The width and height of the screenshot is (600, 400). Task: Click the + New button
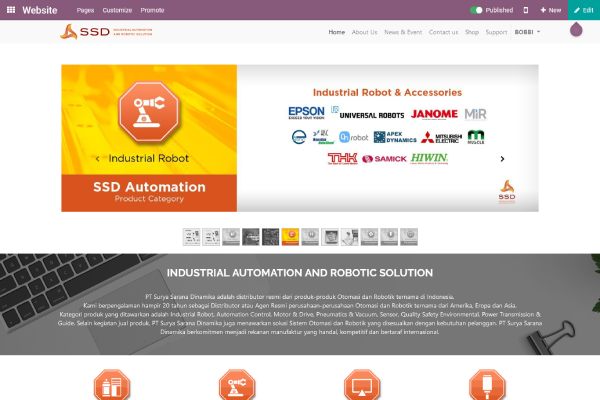pos(551,9)
